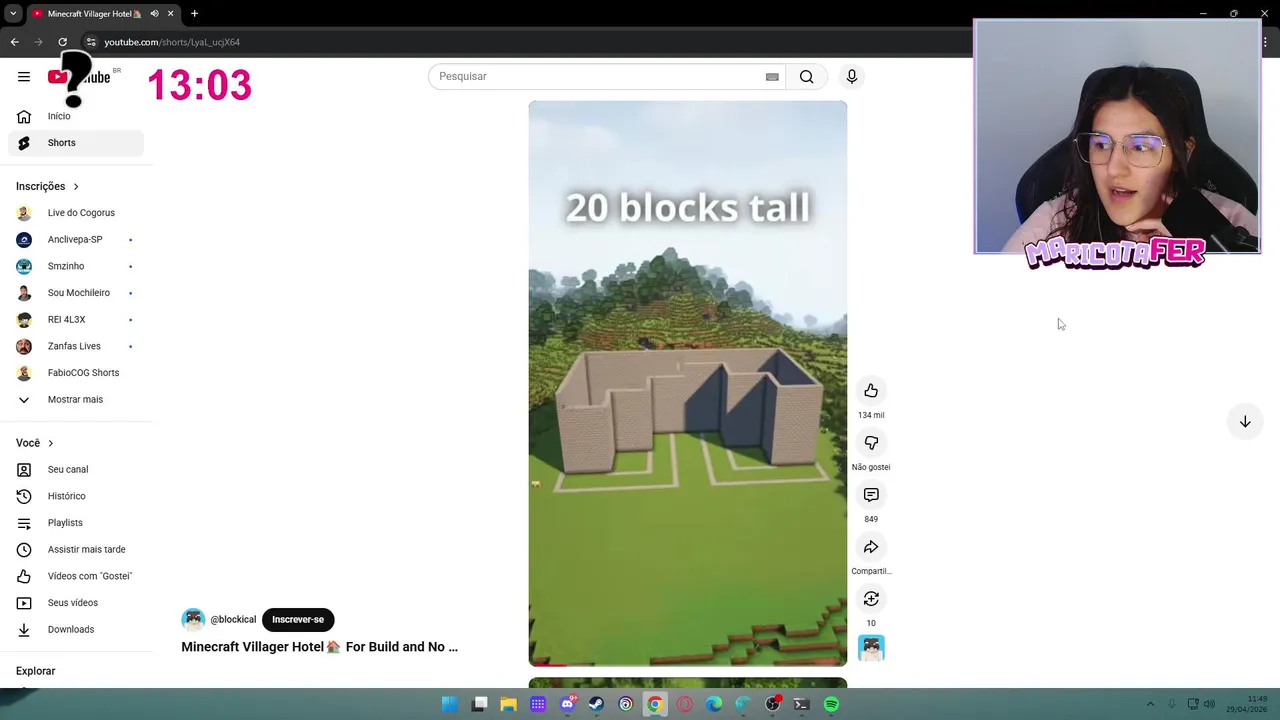Go to Início in sidebar
The image size is (1280, 720).
[76, 116]
